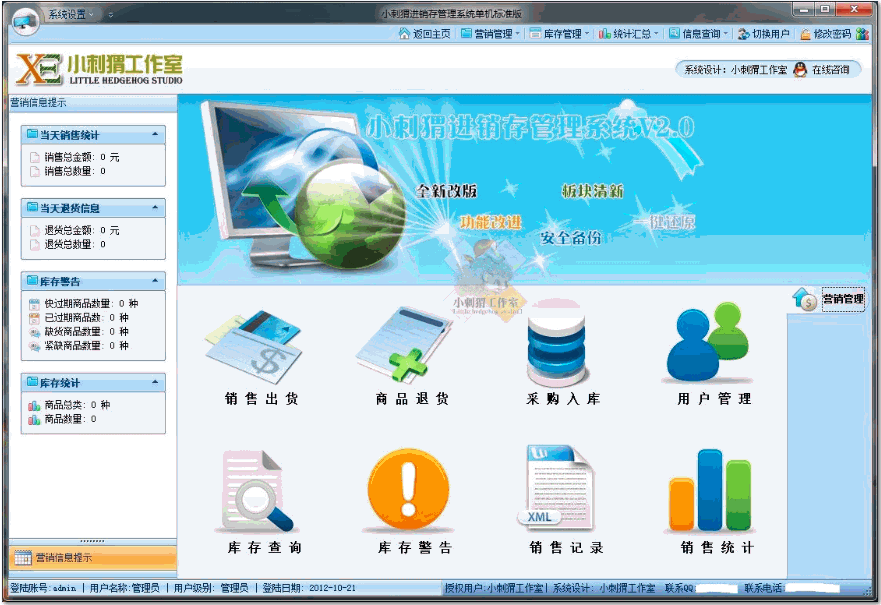Open the 库存管理 toolbar menu

click(558, 34)
